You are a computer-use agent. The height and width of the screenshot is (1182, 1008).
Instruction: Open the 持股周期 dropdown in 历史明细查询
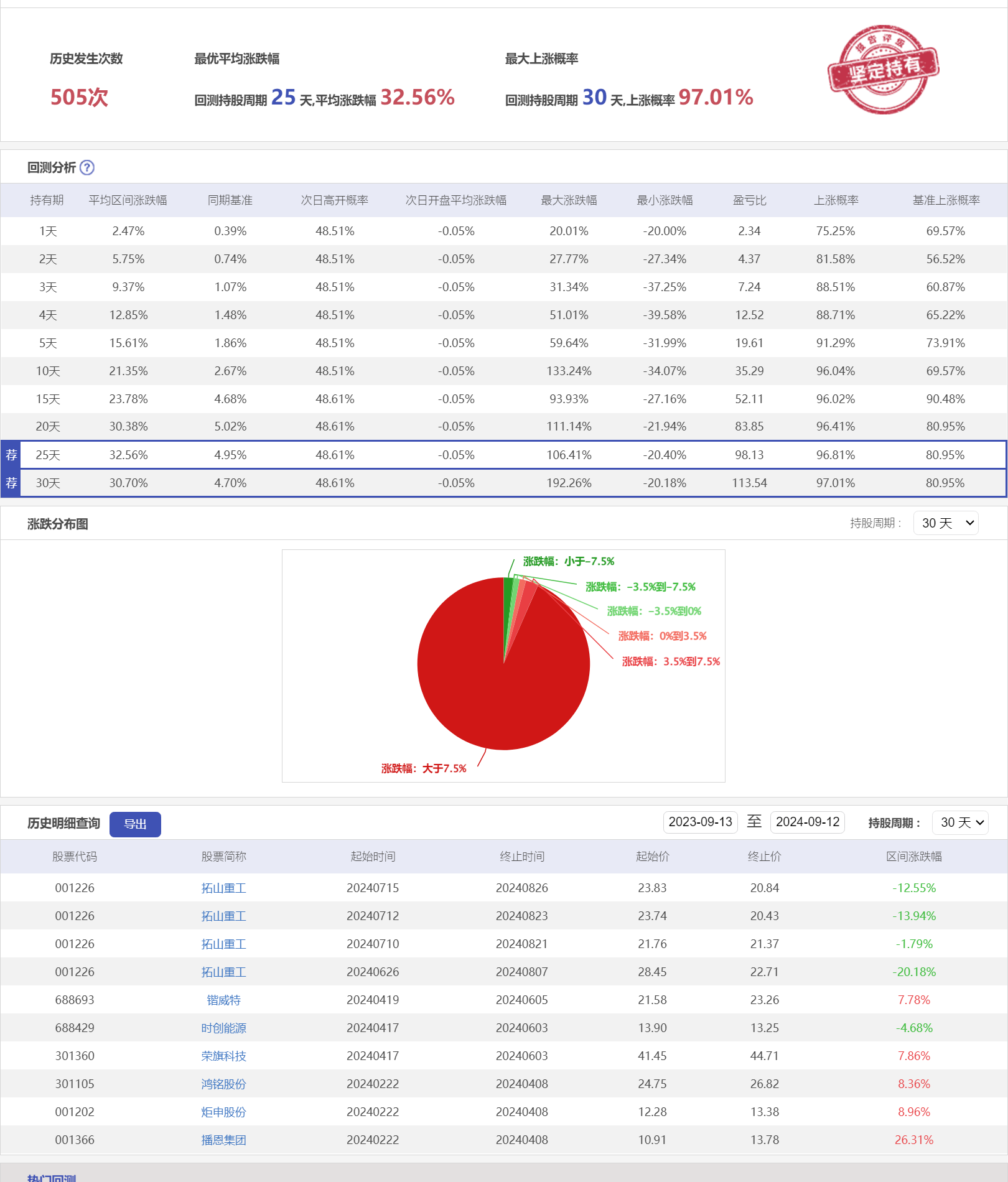coord(961,823)
